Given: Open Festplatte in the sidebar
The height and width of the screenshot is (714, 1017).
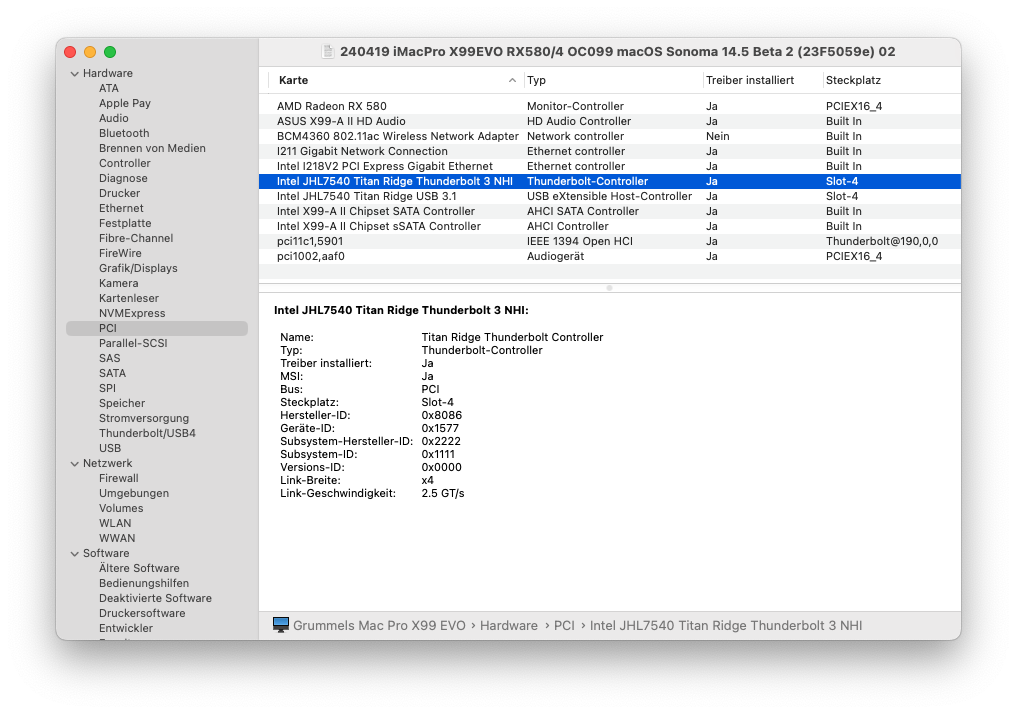Looking at the screenshot, I should [125, 223].
